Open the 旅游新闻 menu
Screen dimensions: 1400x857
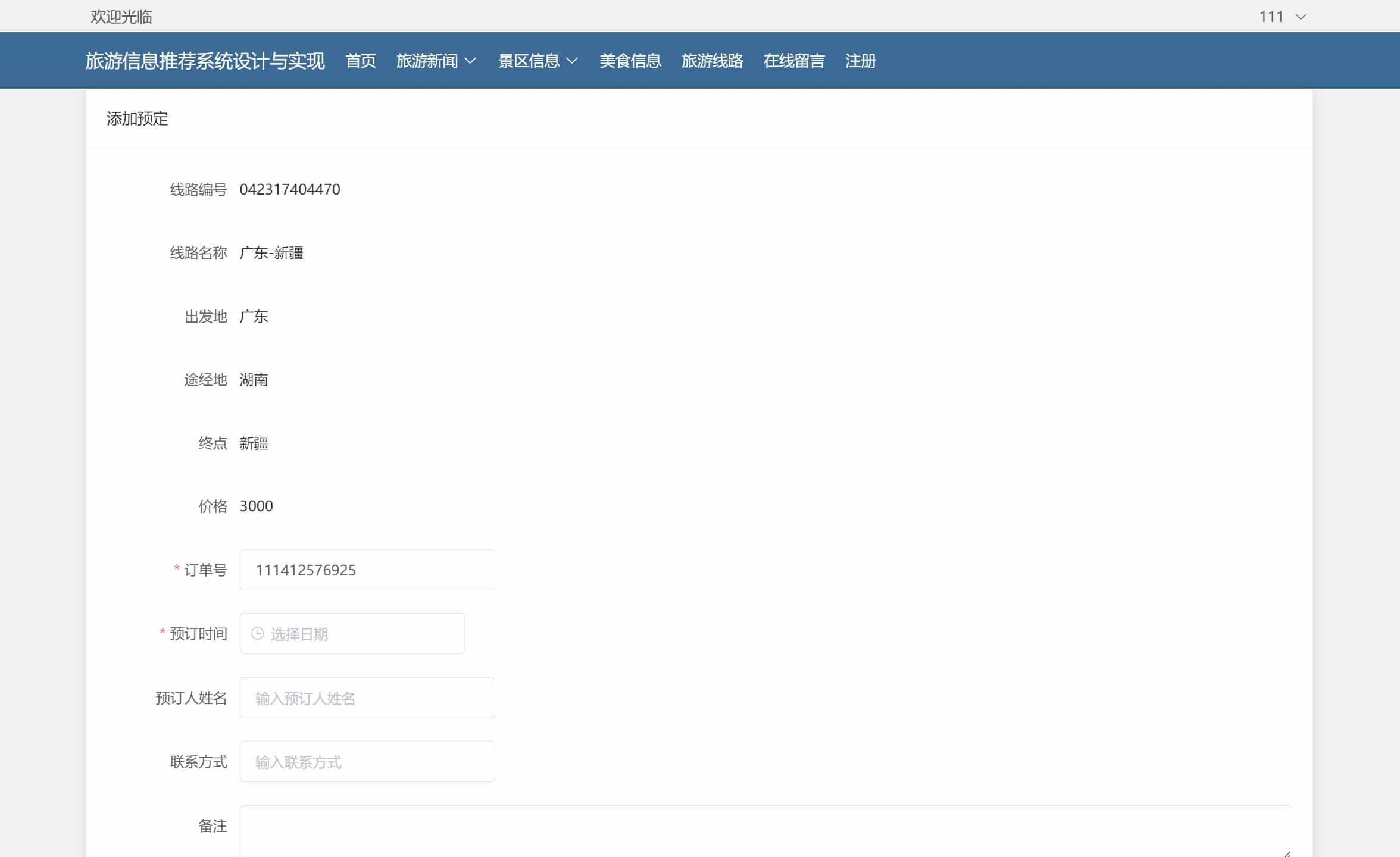427,61
